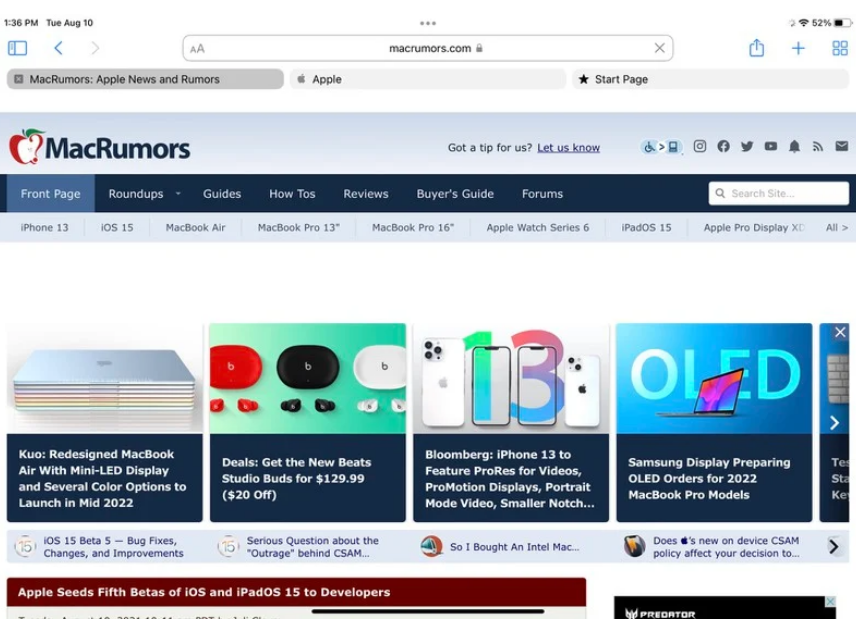Open the RSS feed icon
The width and height of the screenshot is (856, 620).
[817, 147]
